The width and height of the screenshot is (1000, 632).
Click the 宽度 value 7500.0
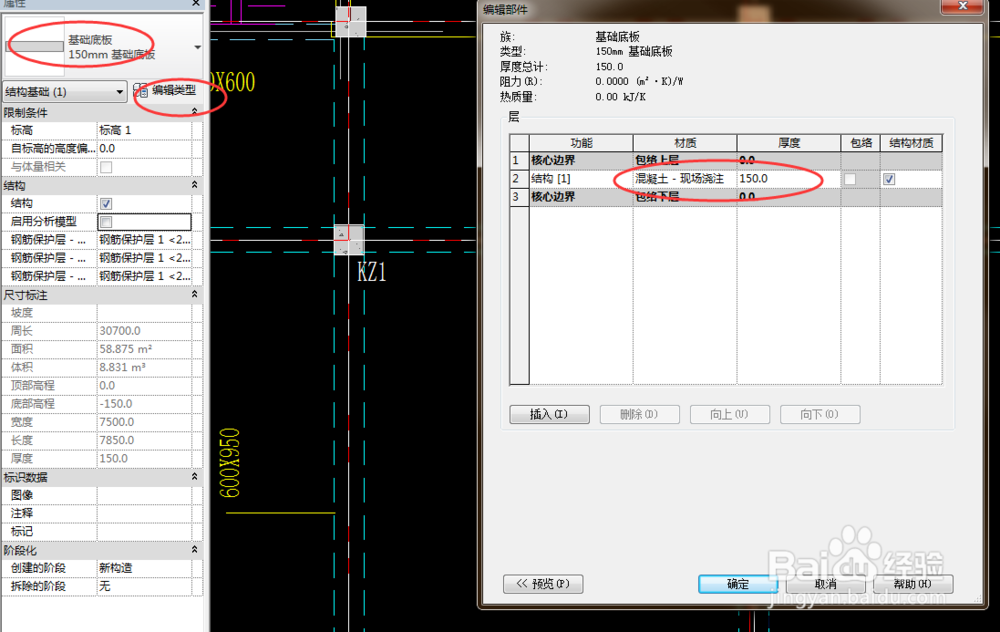pyautogui.click(x=144, y=422)
